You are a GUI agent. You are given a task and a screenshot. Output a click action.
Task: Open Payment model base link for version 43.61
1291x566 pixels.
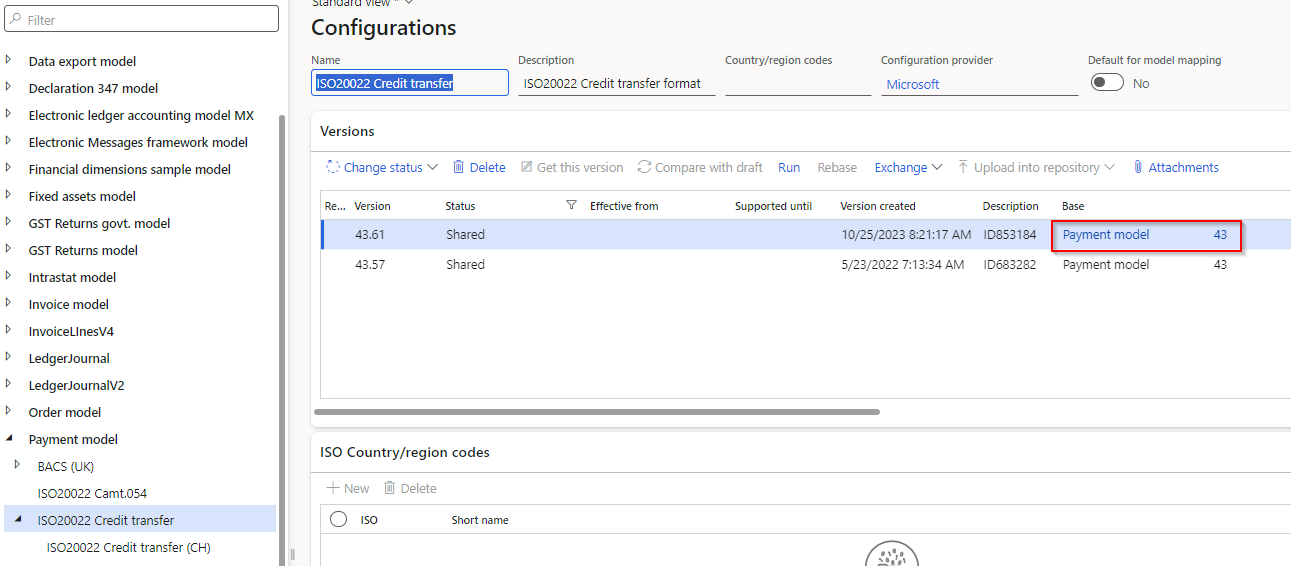click(x=1106, y=234)
